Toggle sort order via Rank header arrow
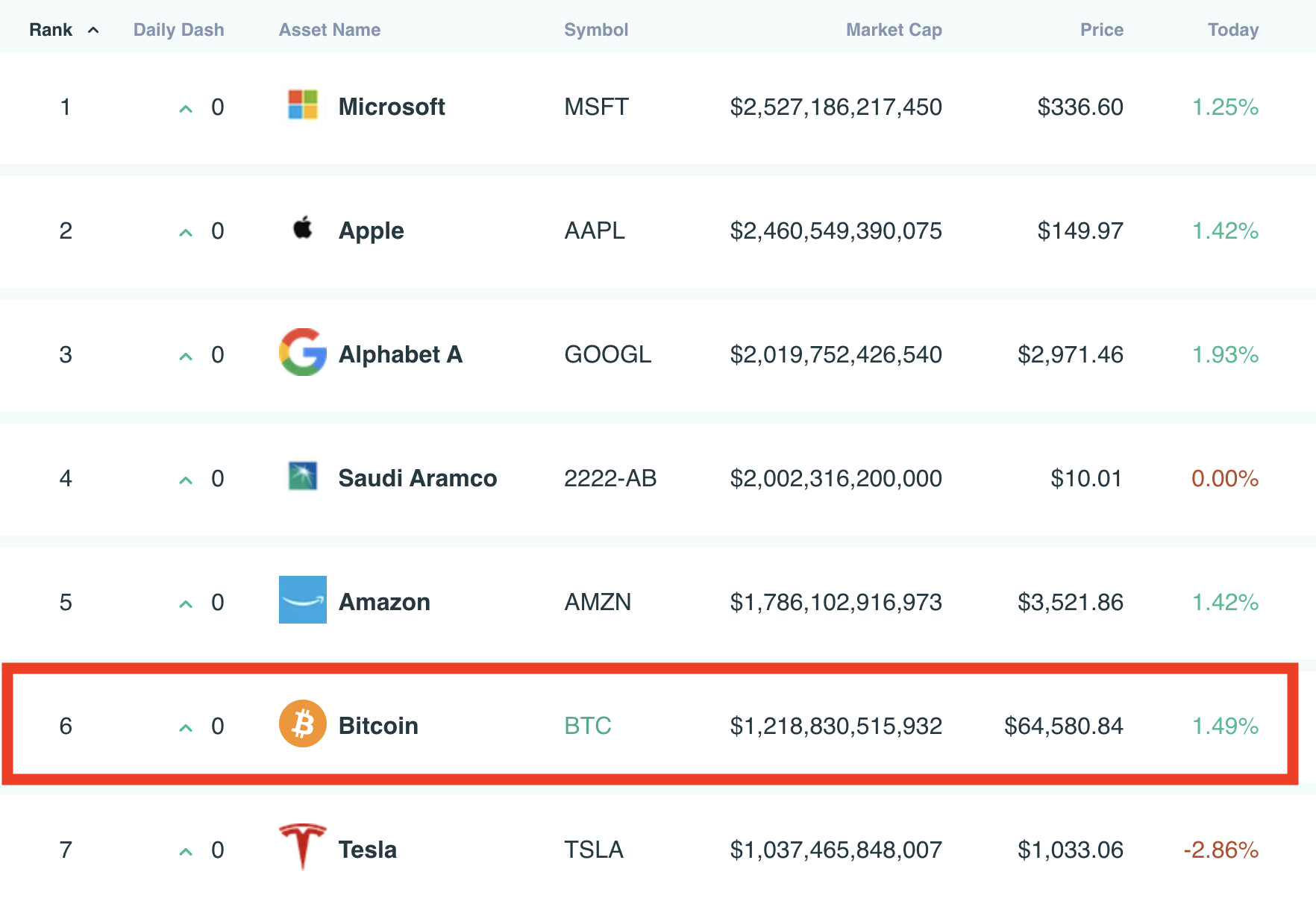 93,30
